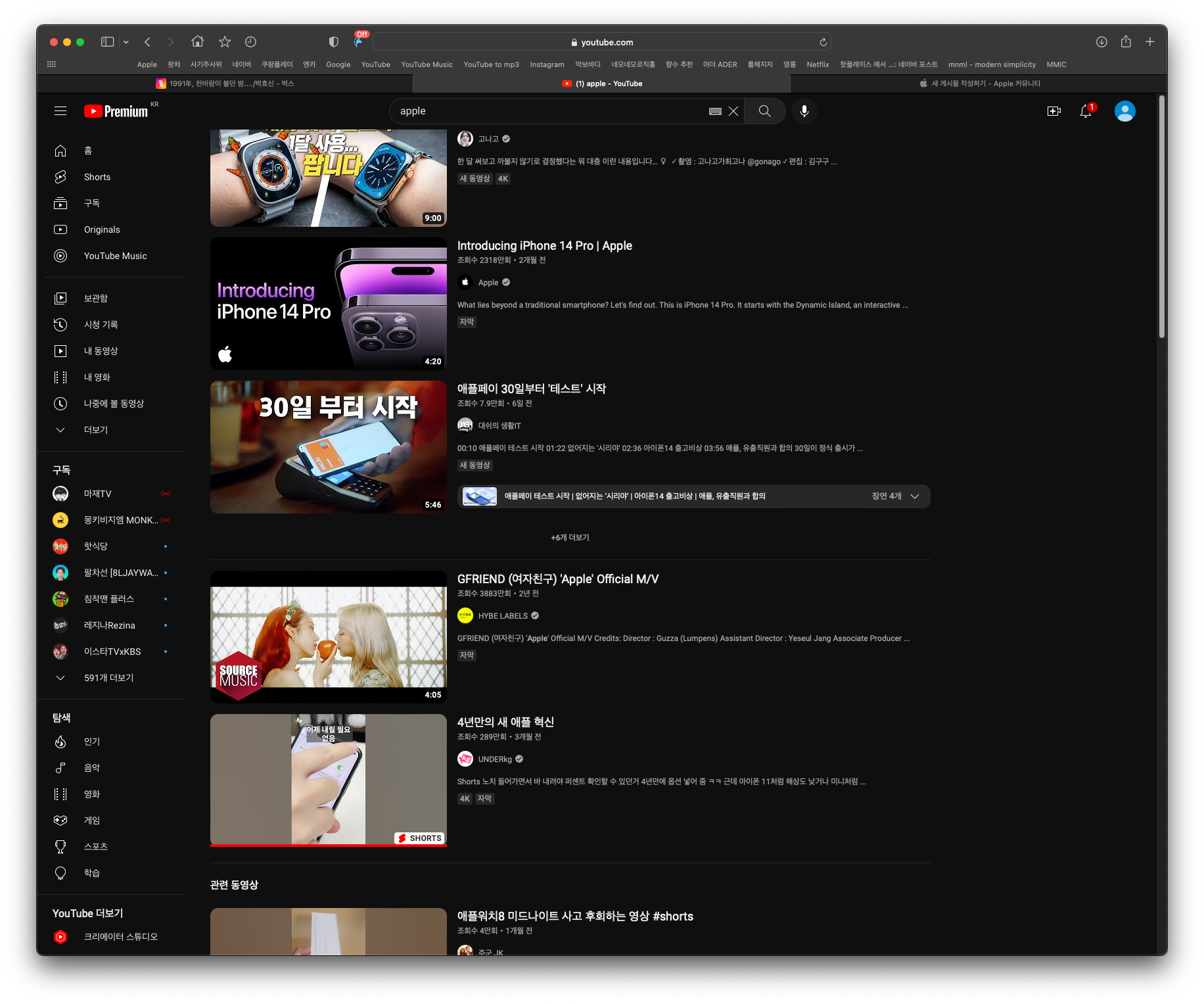
Task: Click the search magnifier button
Action: pyautogui.click(x=764, y=111)
